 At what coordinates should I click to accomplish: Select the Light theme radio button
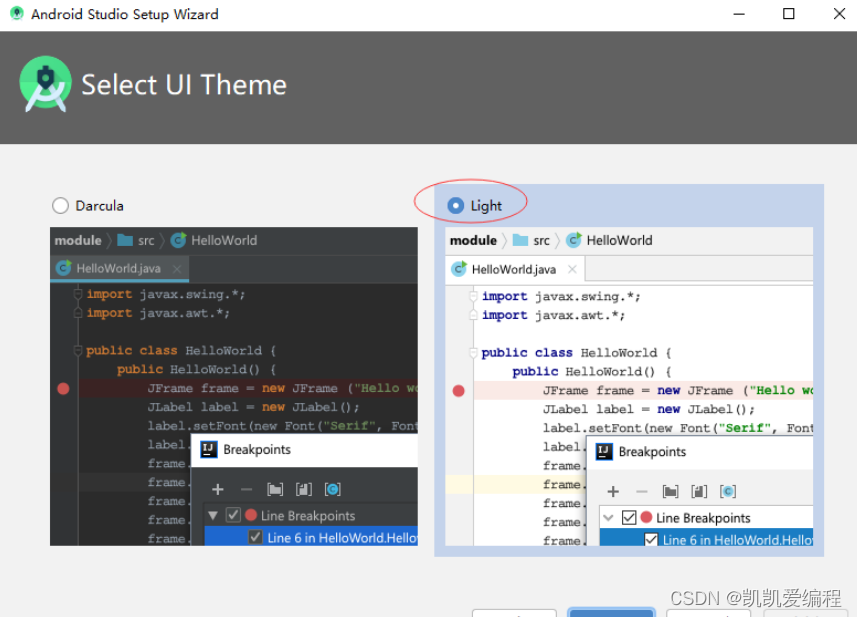coord(455,205)
